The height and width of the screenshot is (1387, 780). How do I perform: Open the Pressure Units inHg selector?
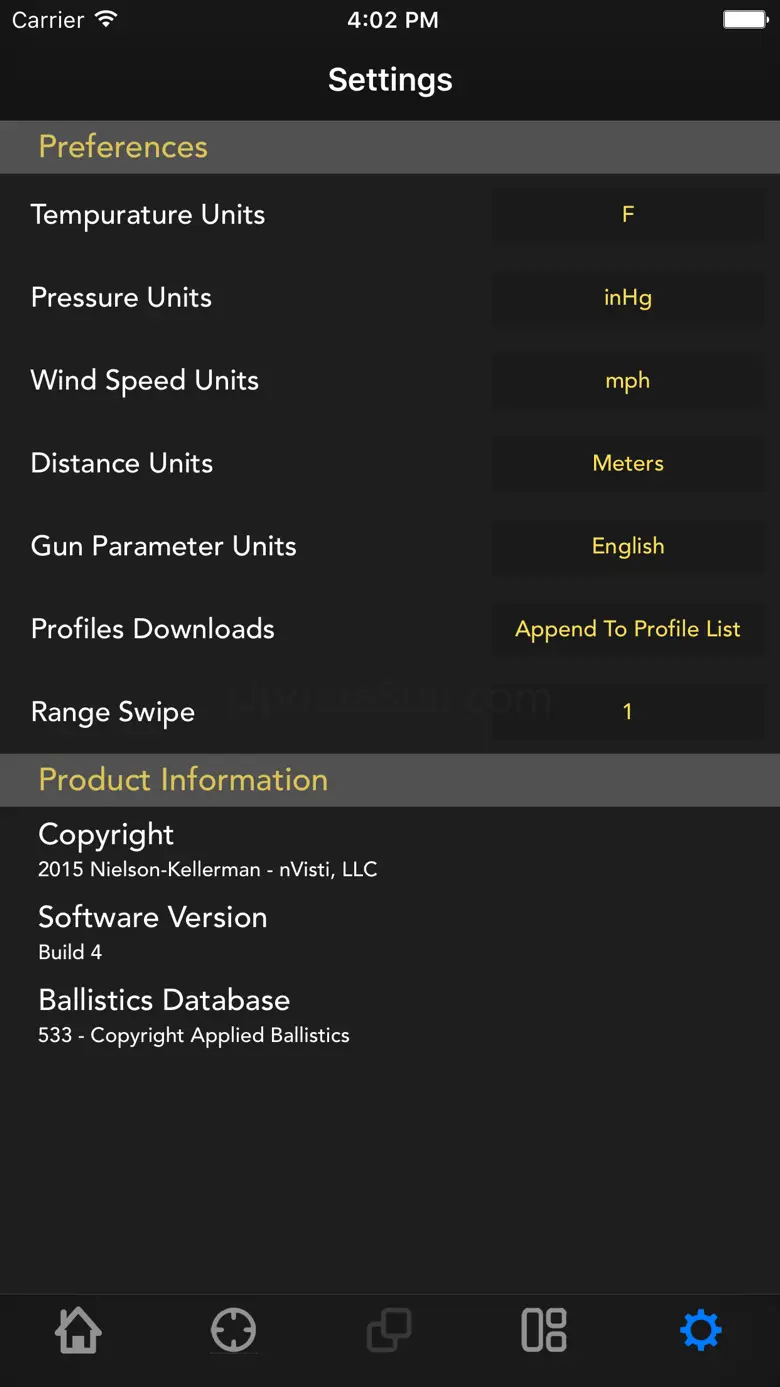628,297
